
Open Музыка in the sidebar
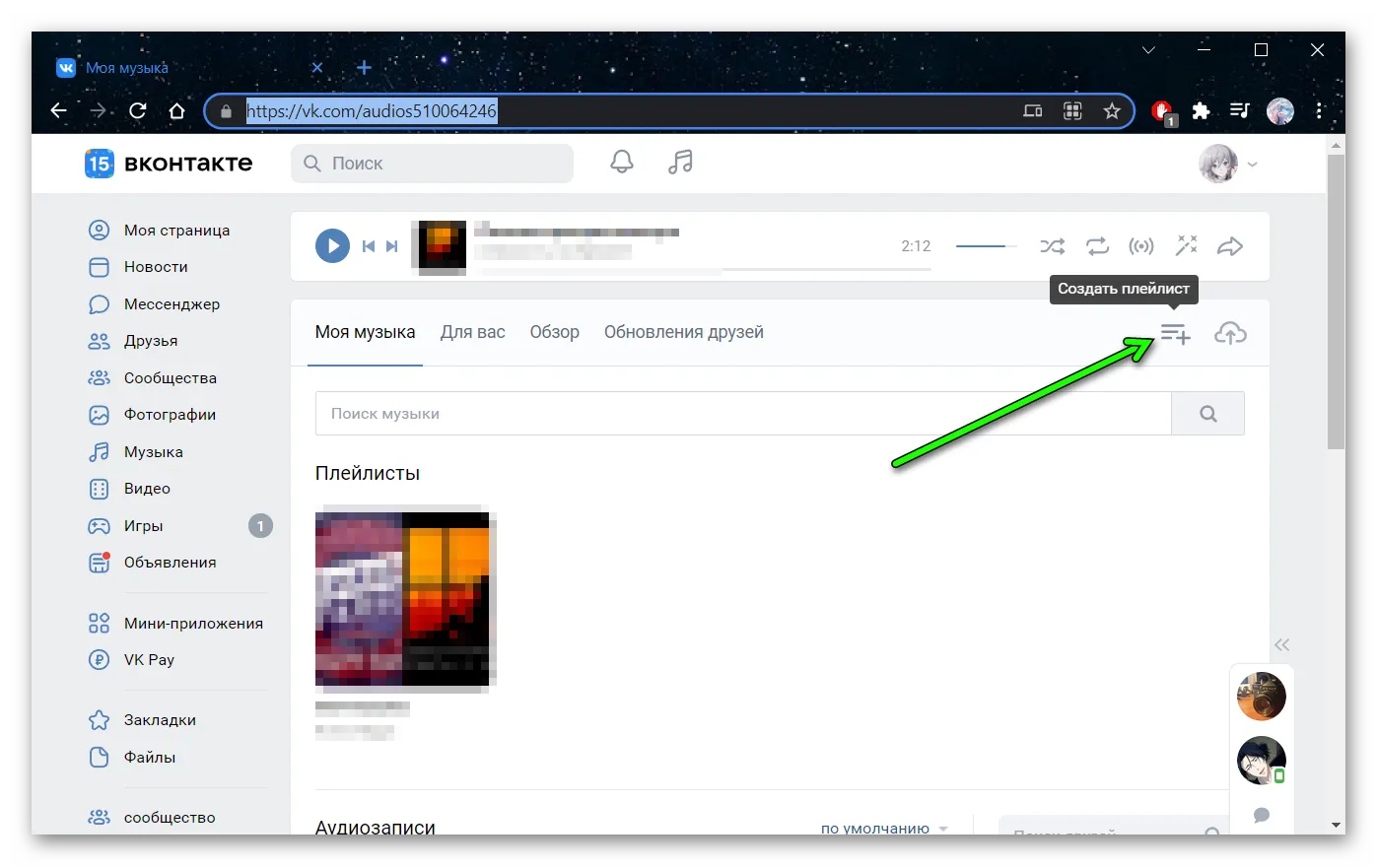[153, 452]
